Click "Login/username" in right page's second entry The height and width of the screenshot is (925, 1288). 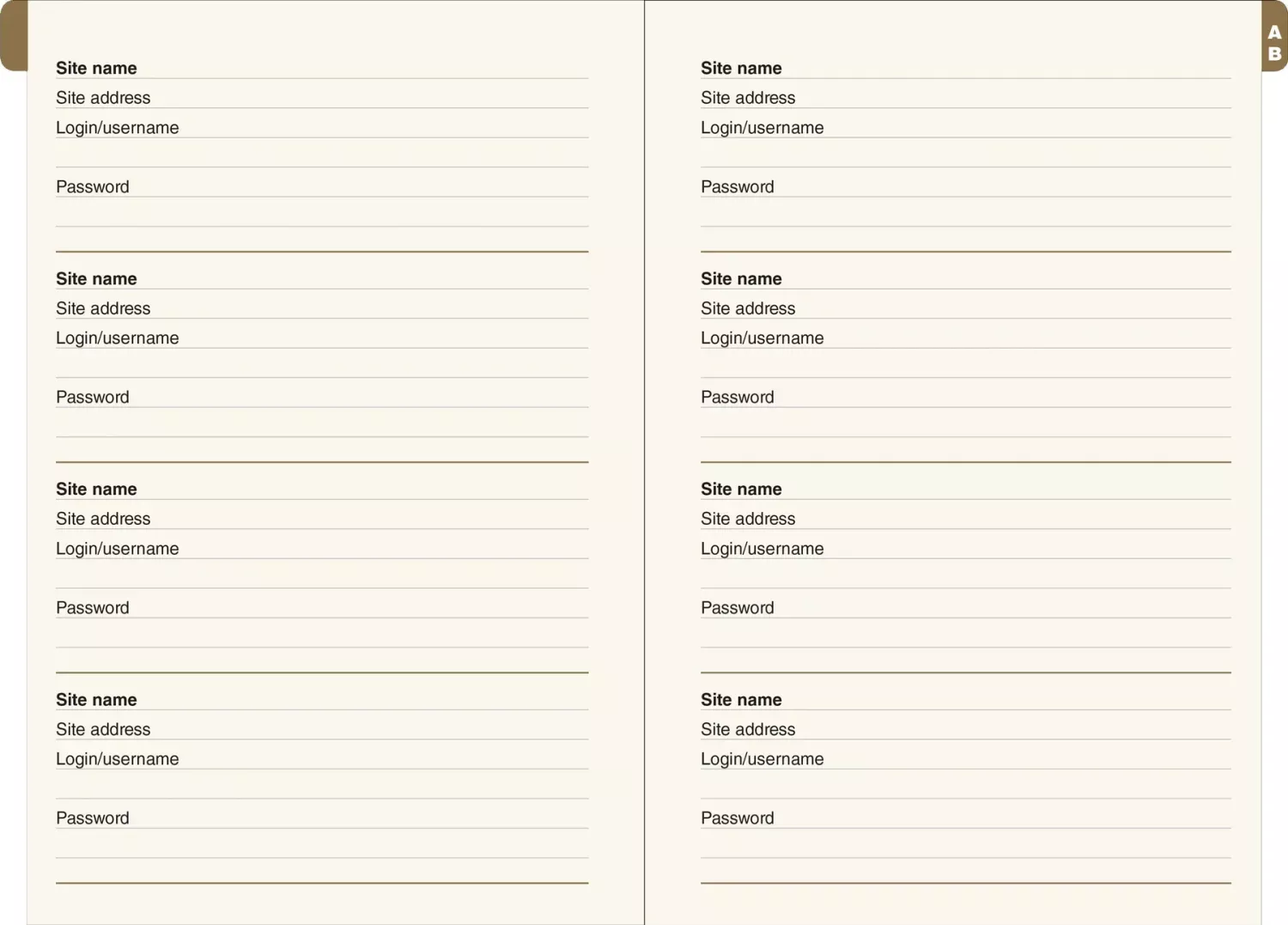coord(762,338)
